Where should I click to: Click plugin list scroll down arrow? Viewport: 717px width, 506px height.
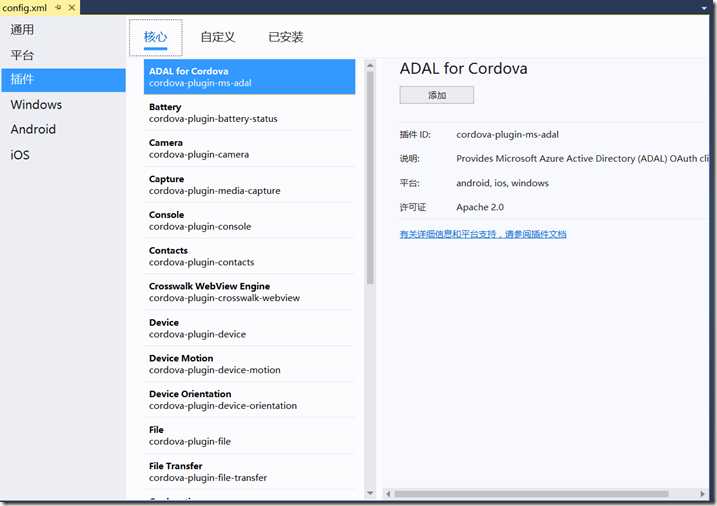(370, 493)
